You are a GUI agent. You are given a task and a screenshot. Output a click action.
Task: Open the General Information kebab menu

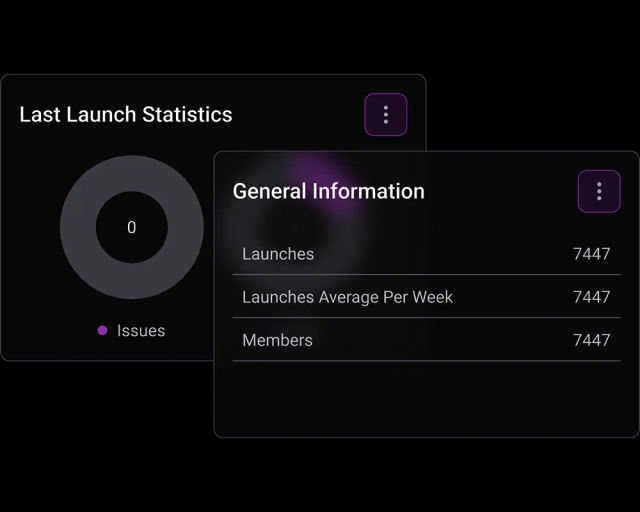[599, 191]
